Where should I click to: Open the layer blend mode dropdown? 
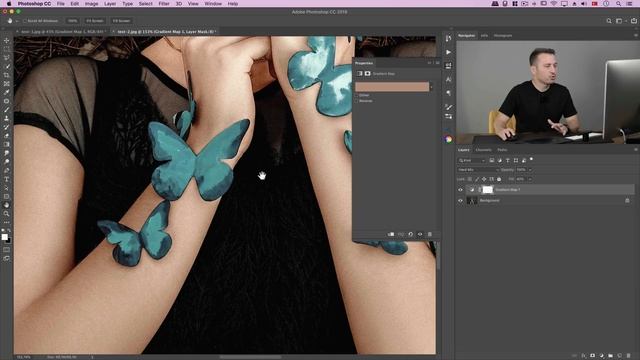[x=478, y=170]
